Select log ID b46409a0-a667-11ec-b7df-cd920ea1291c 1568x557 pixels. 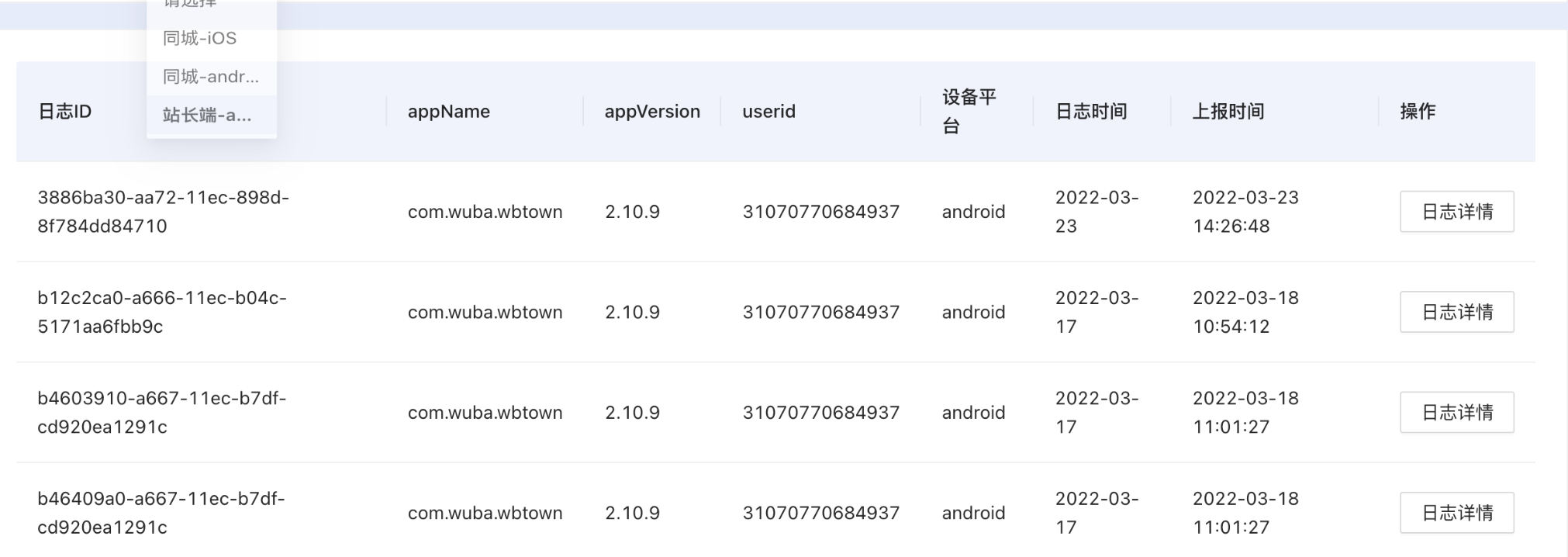[x=161, y=513]
